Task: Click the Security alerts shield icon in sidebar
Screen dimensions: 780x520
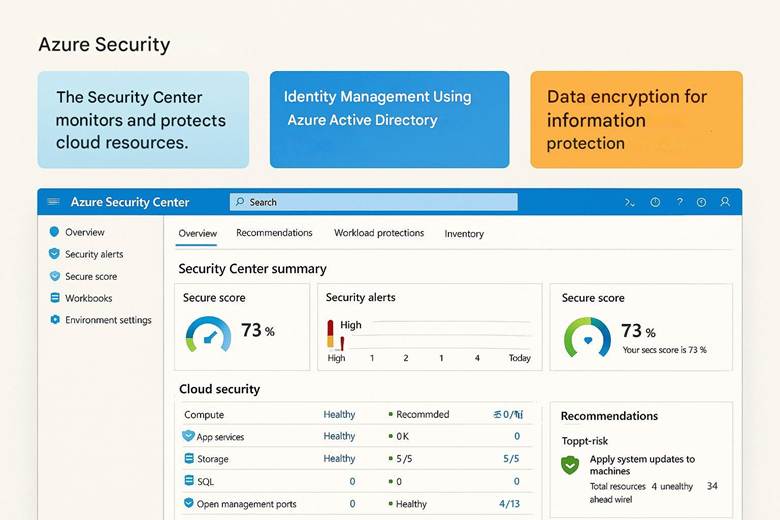Action: tap(54, 254)
